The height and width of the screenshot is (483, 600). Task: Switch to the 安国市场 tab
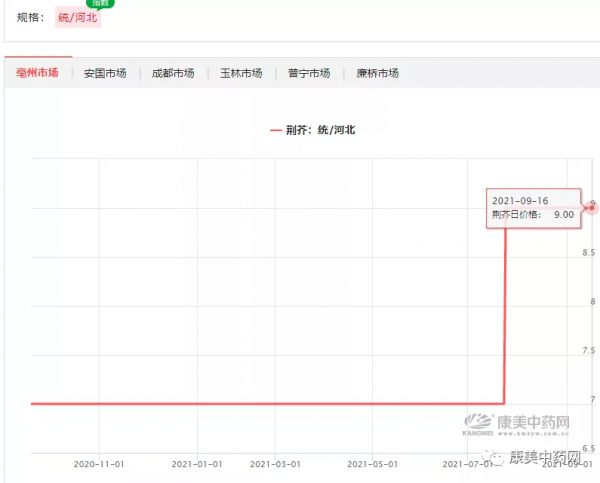(x=105, y=73)
